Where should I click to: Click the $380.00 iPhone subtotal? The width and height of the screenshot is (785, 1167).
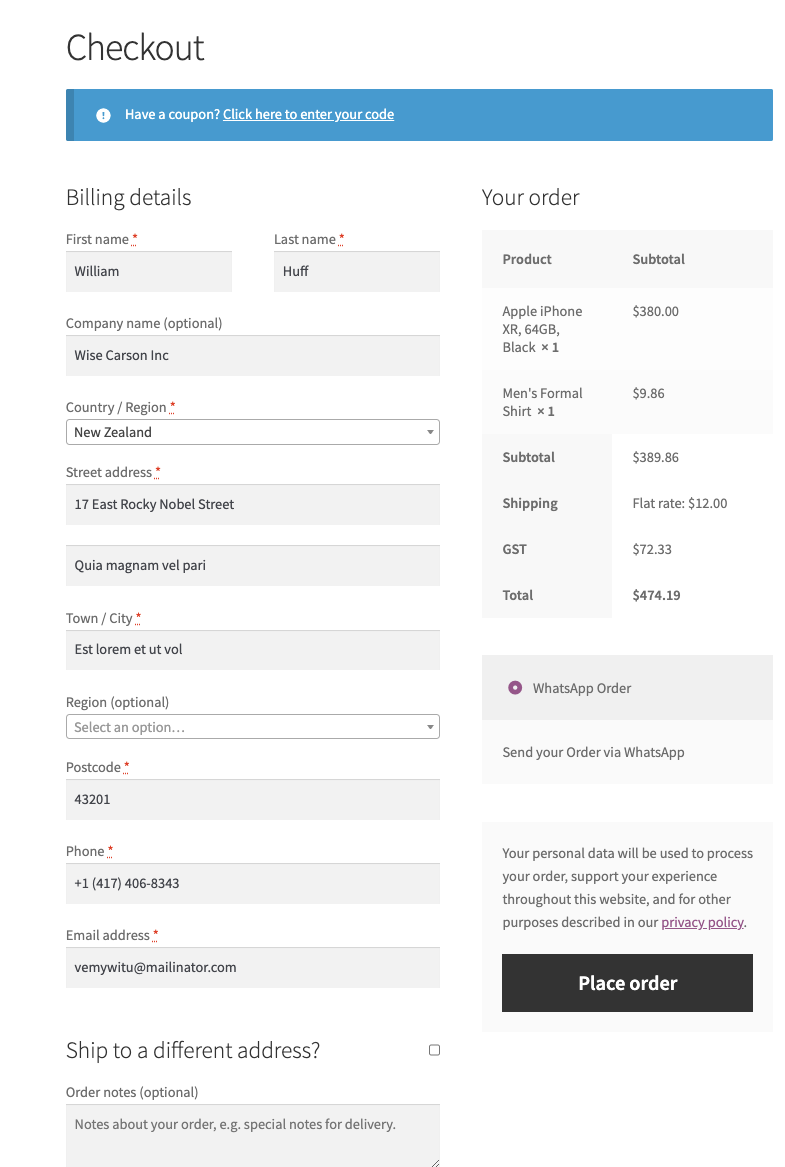pyautogui.click(x=656, y=312)
